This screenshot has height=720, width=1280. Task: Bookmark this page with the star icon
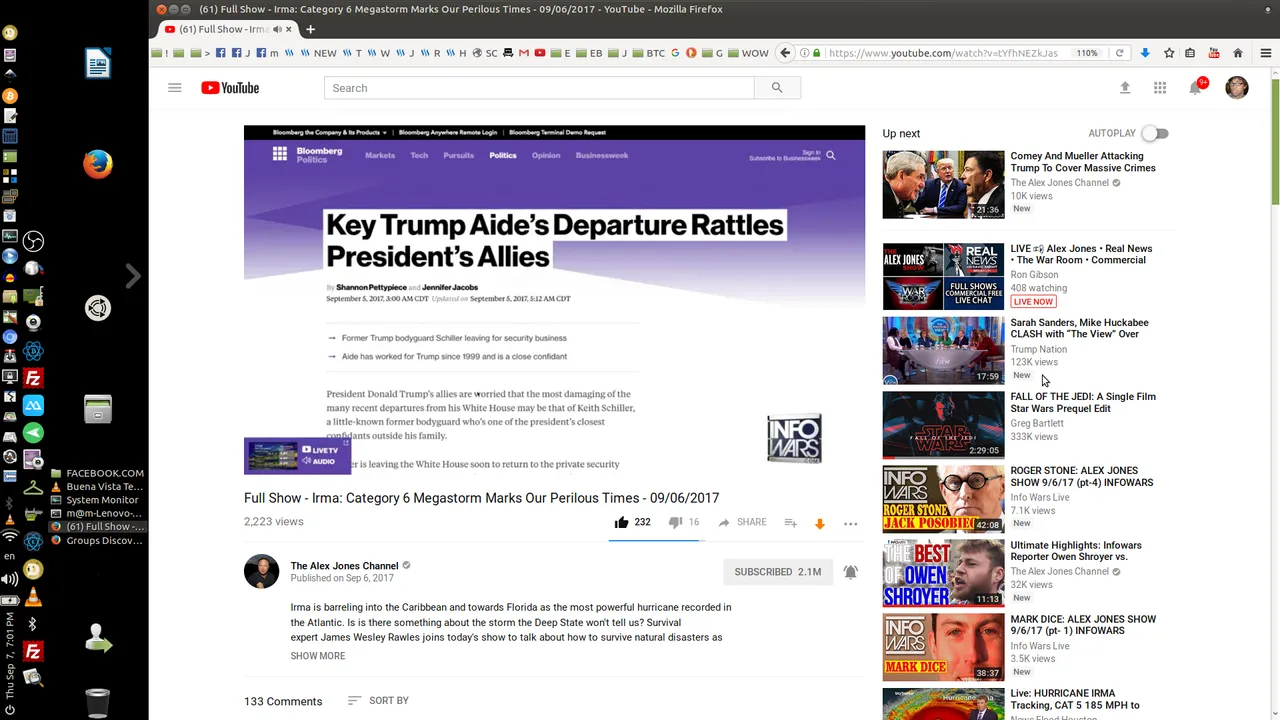click(x=1169, y=53)
